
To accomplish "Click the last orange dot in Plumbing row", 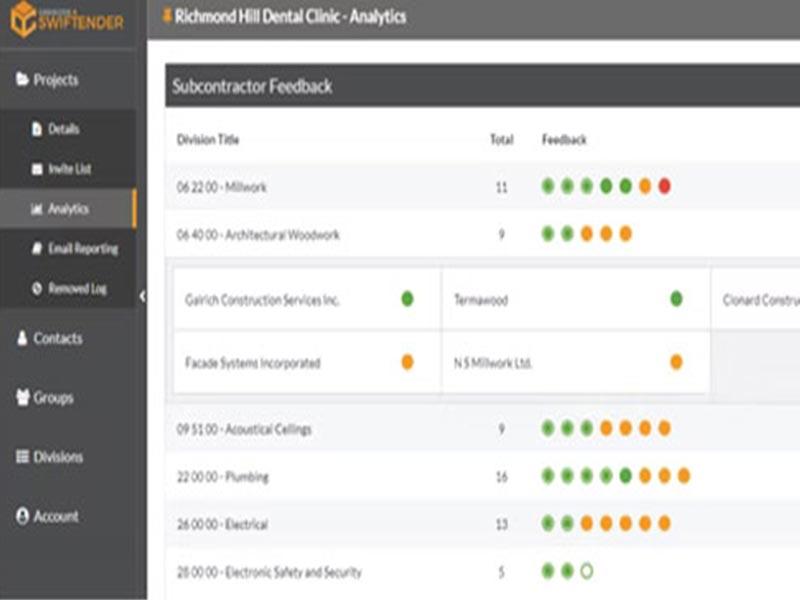I will click(684, 476).
